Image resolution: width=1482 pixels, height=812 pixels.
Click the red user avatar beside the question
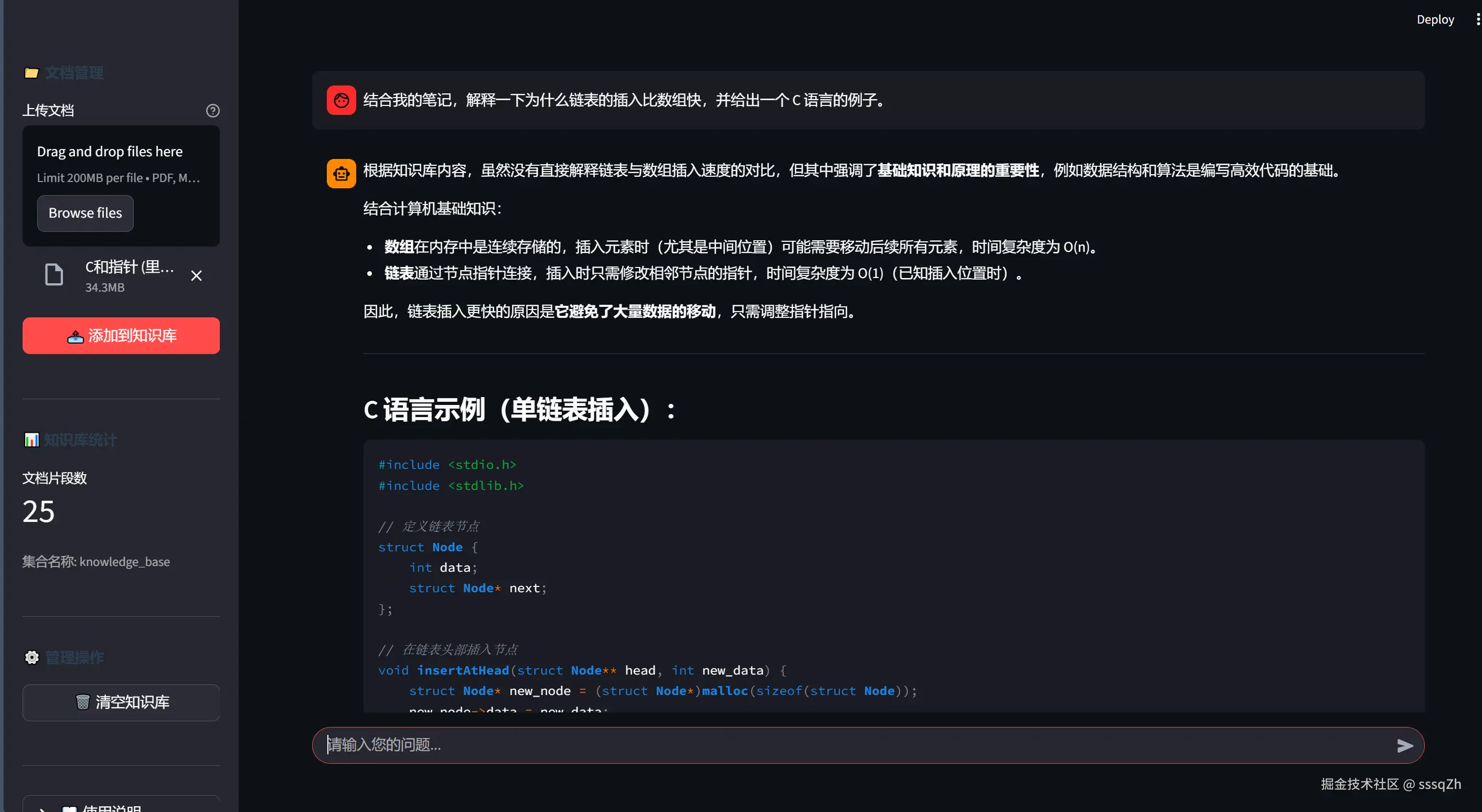tap(340, 100)
